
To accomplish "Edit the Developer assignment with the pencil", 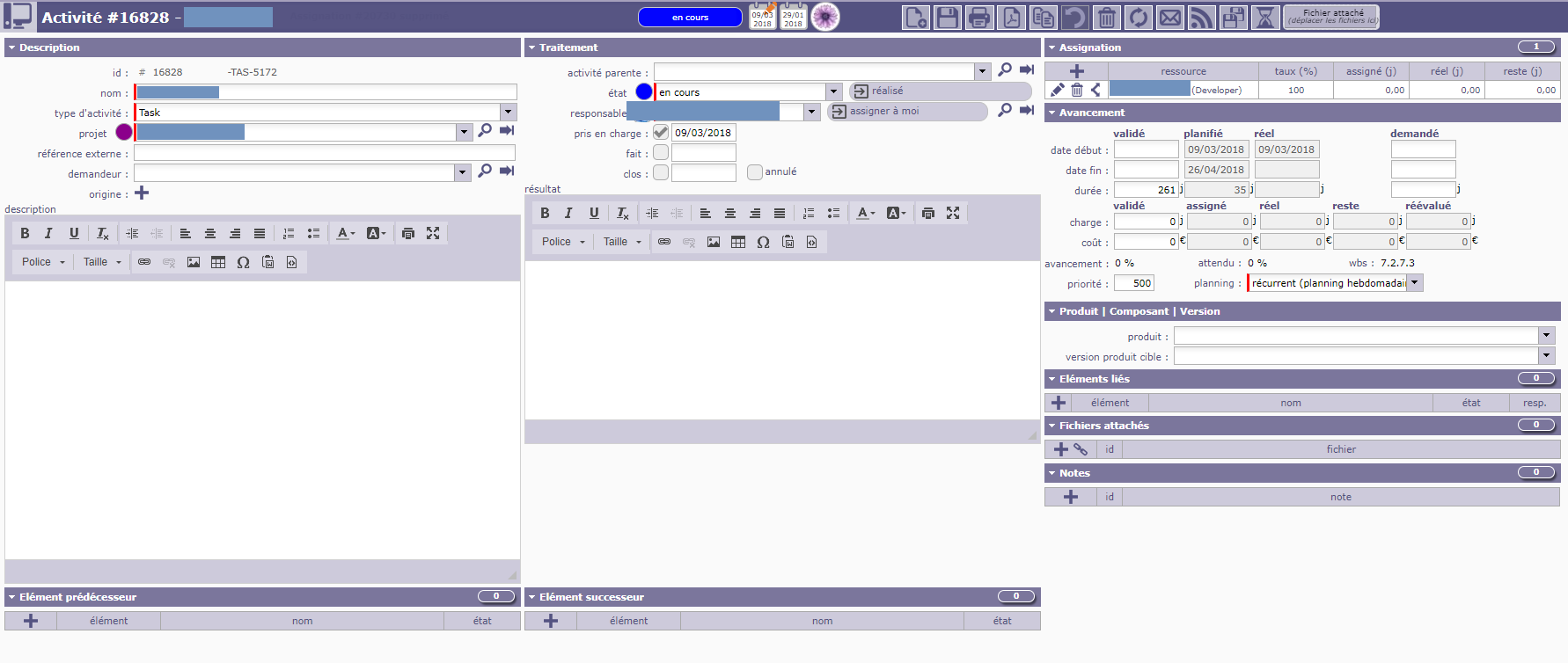I will click(1058, 90).
